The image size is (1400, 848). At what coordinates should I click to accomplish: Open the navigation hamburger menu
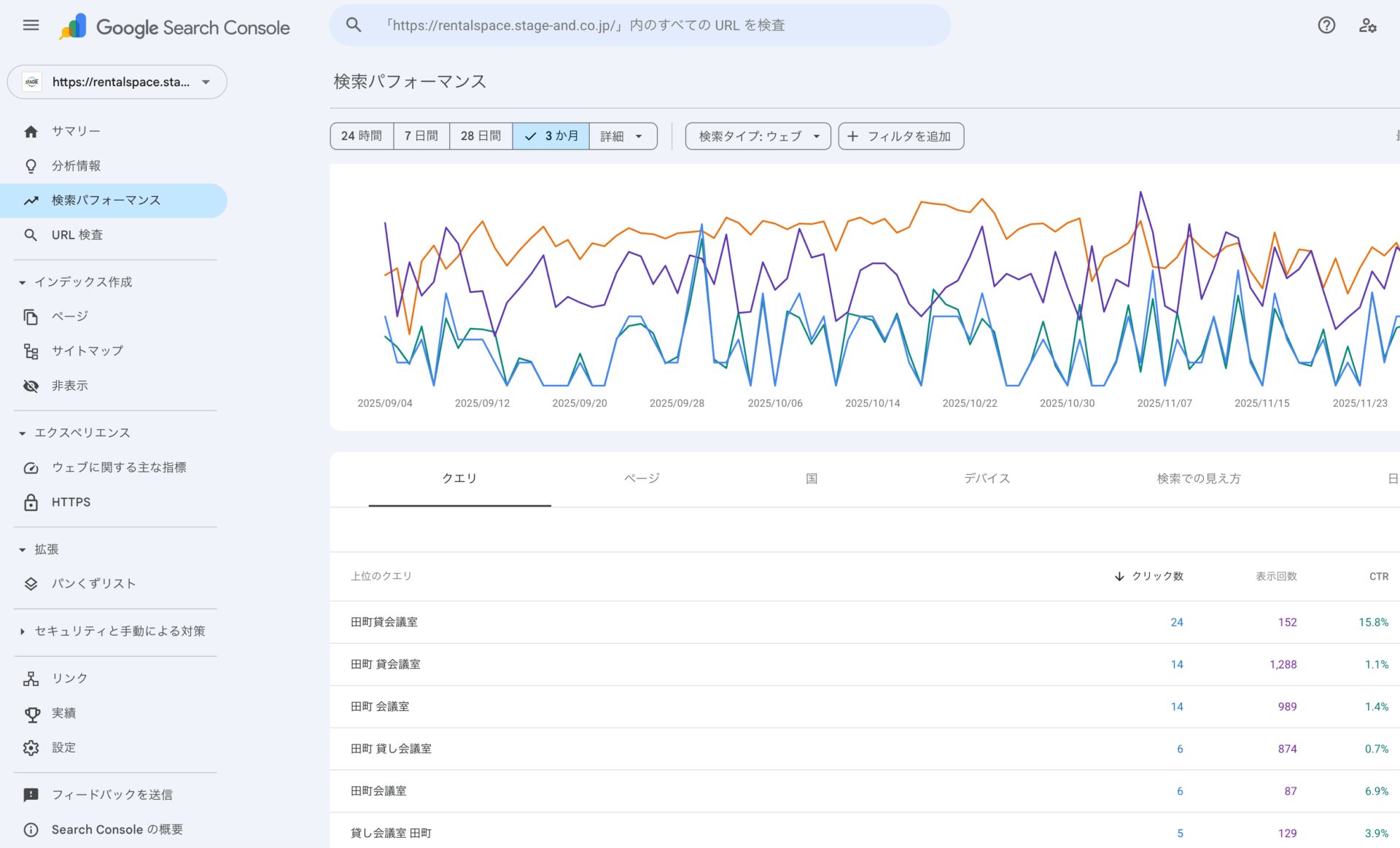coord(31,25)
